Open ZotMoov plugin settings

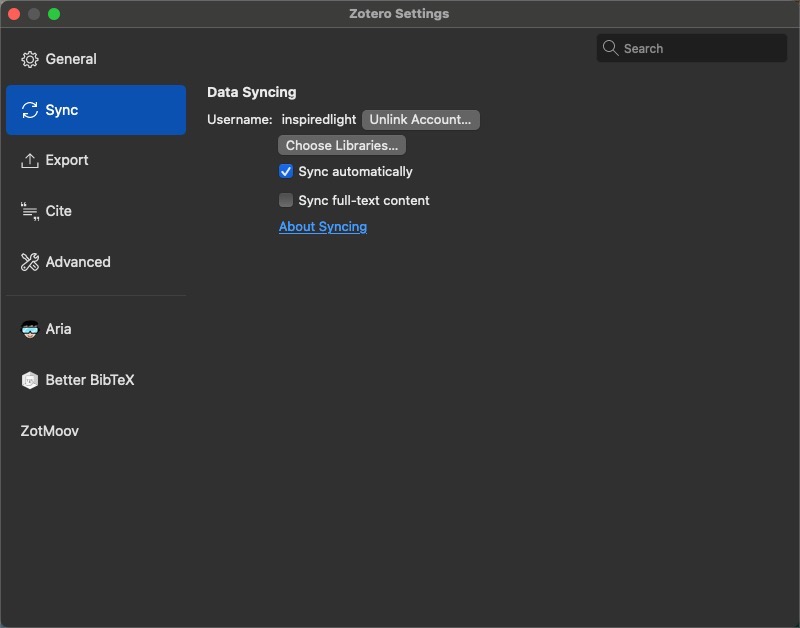(96, 431)
